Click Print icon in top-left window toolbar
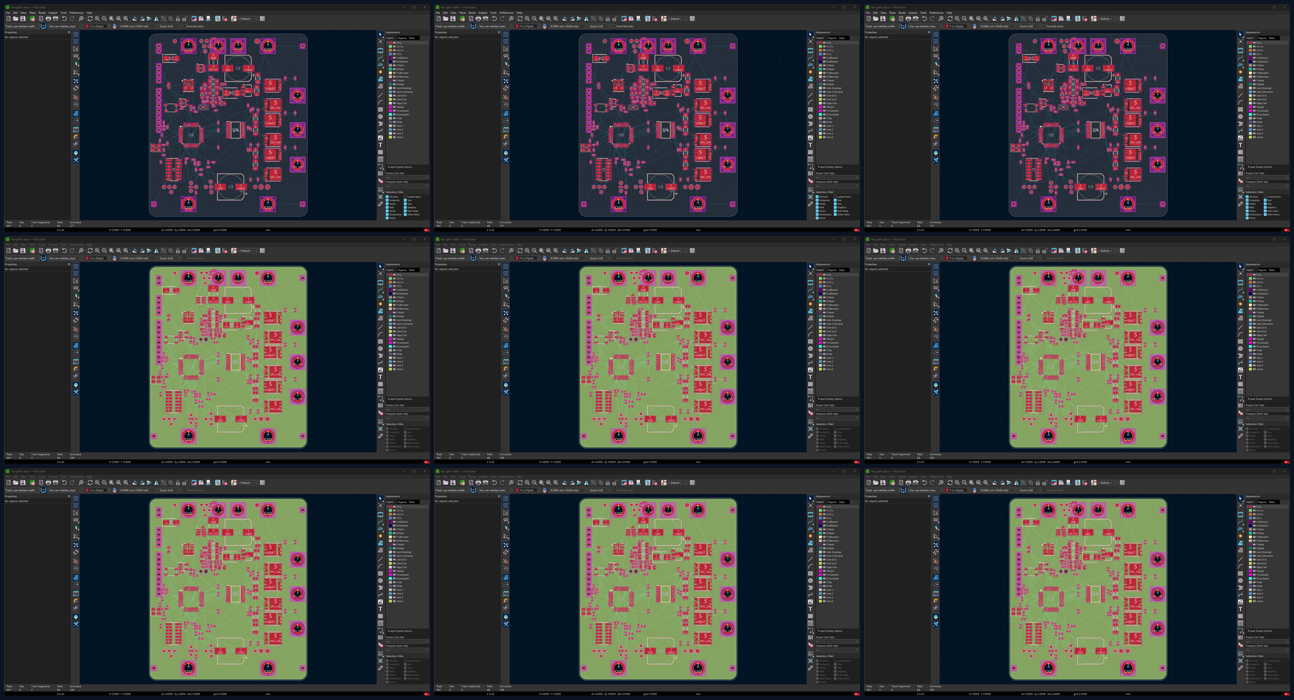Viewport: 1294px width, 700px height. pyautogui.click(x=48, y=19)
